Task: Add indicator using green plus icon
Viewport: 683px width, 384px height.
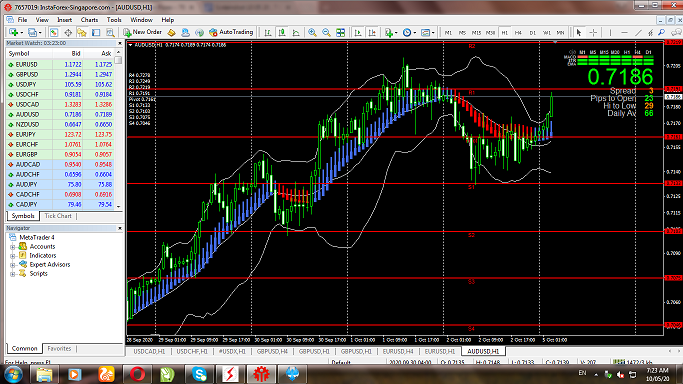Action: (389, 32)
